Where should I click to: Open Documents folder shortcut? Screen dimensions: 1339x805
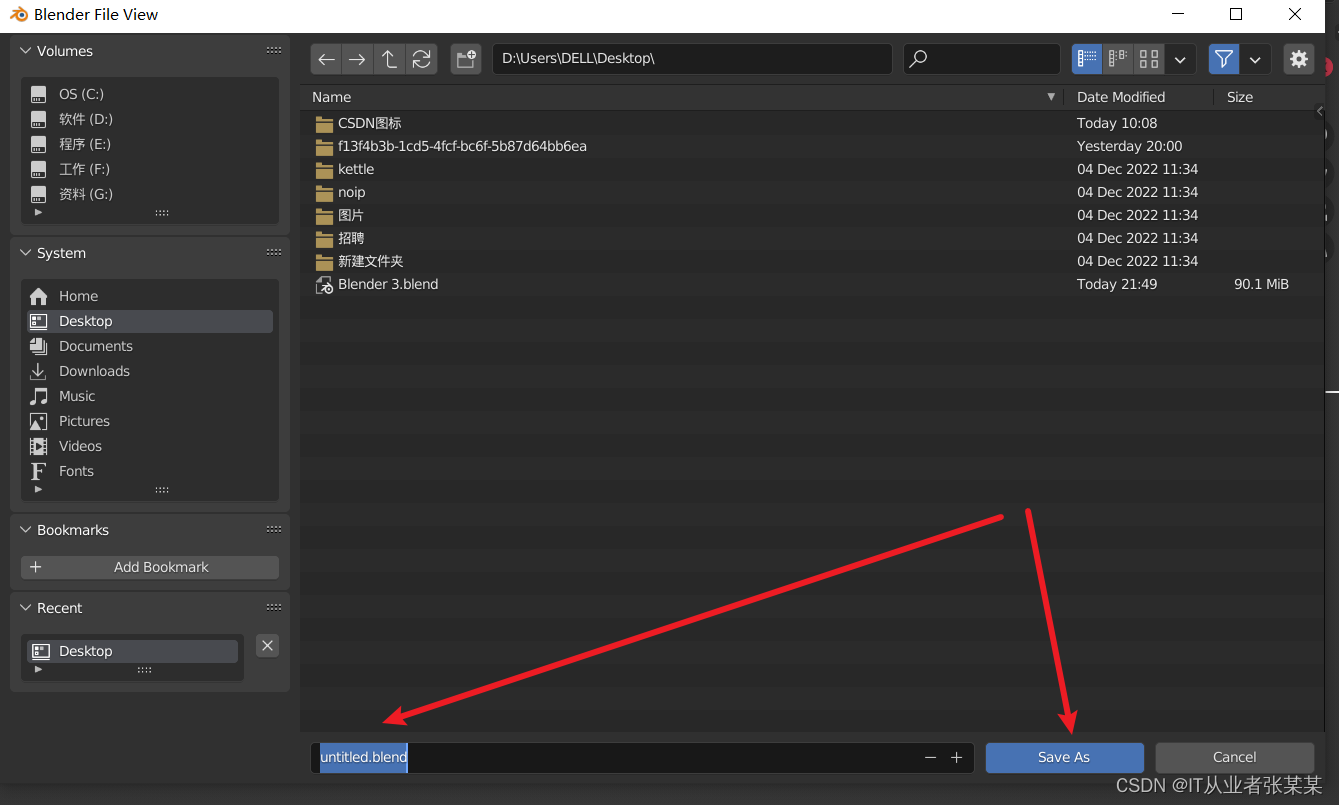150,346
